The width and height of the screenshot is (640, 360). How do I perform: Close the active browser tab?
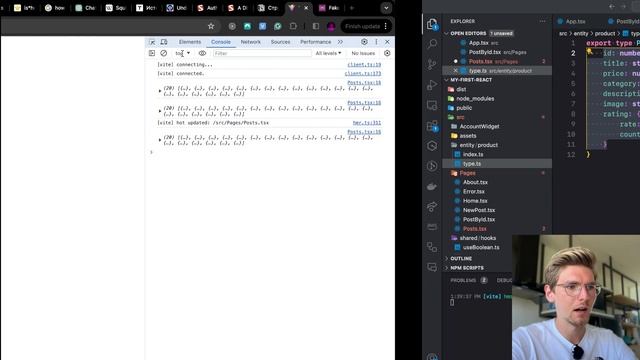[x=306, y=8]
